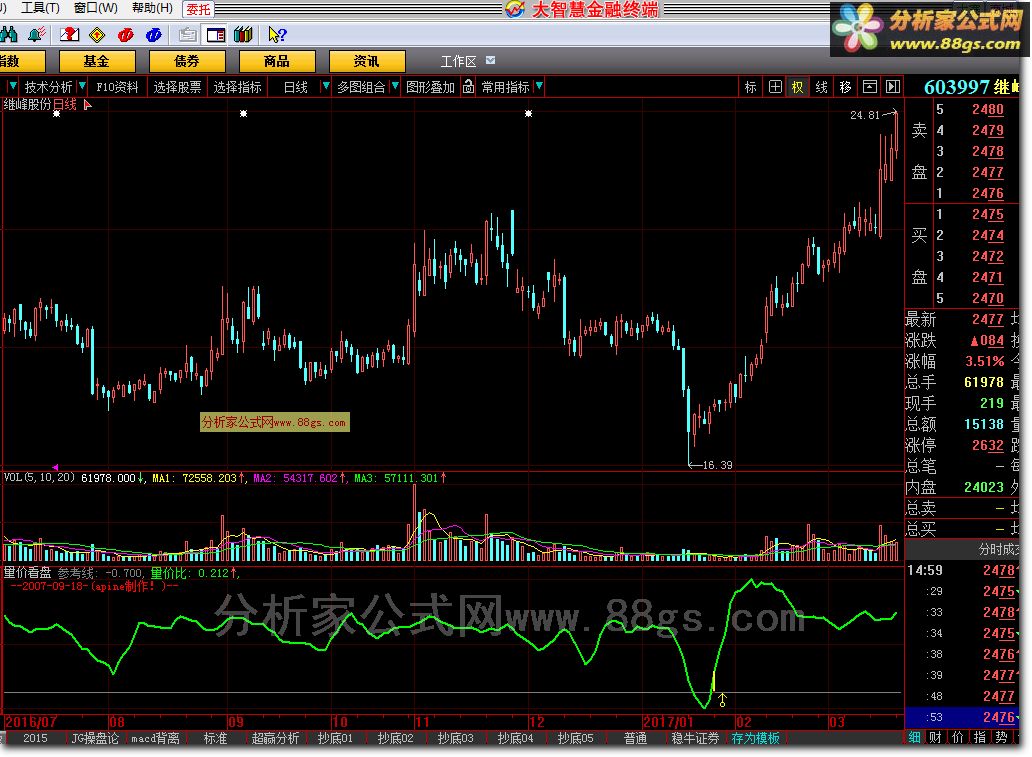This screenshot has height=757, width=1032.
Task: Open the 工具(T) menu
Action: coord(39,8)
